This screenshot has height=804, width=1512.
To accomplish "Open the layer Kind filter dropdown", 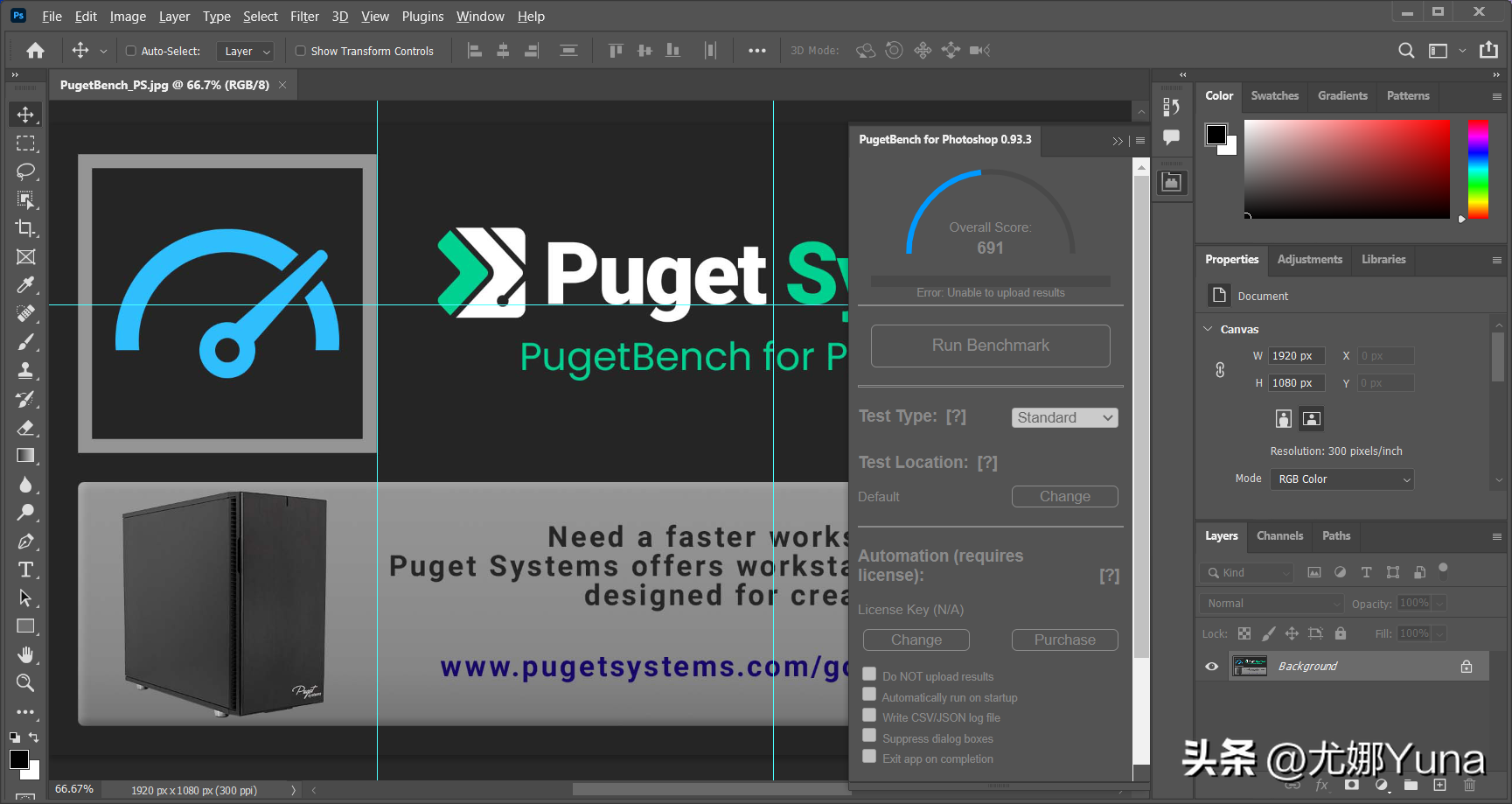I will [x=1246, y=573].
